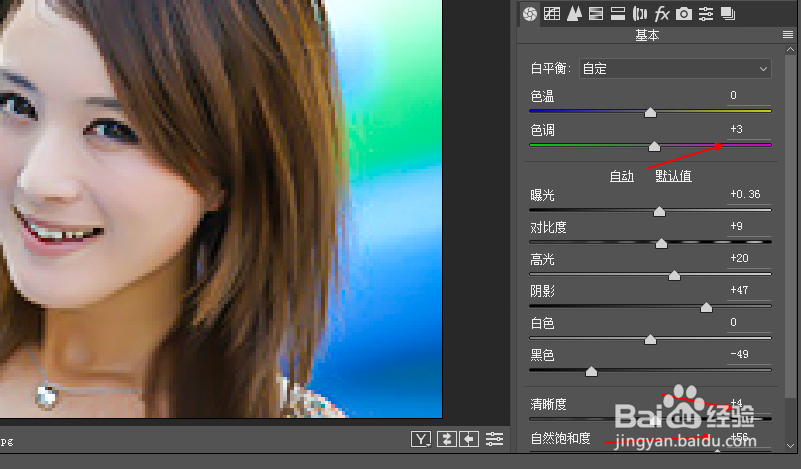The height and width of the screenshot is (469, 801).
Task: Click the 白色 label
Action: [x=542, y=323]
